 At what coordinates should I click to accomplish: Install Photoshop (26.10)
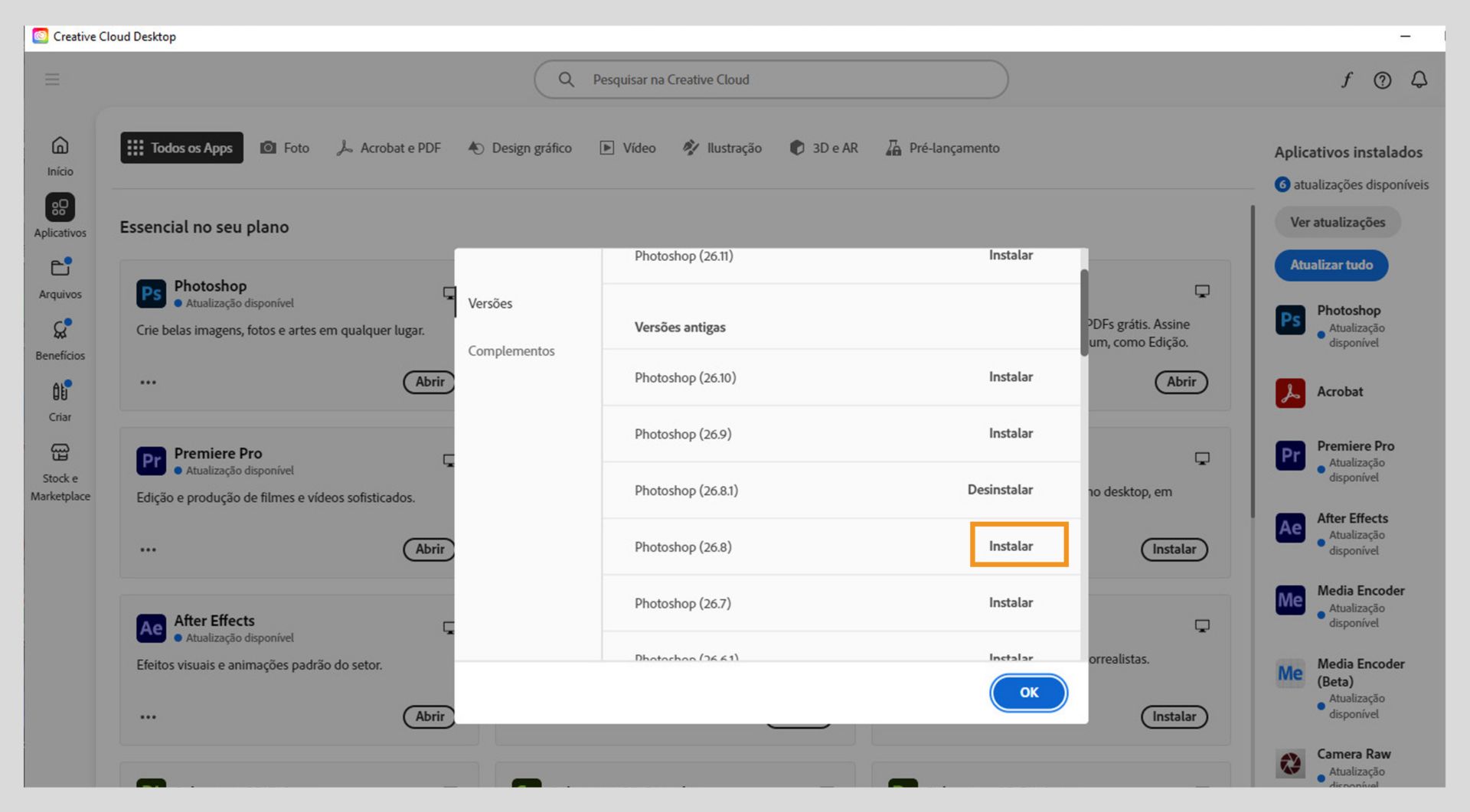coord(1011,377)
